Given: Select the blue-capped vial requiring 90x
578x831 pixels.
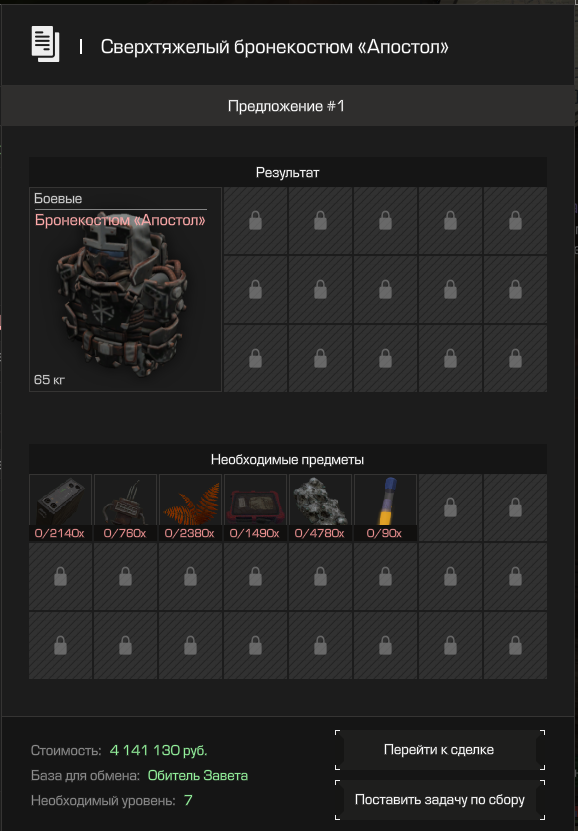Looking at the screenshot, I should (x=385, y=508).
